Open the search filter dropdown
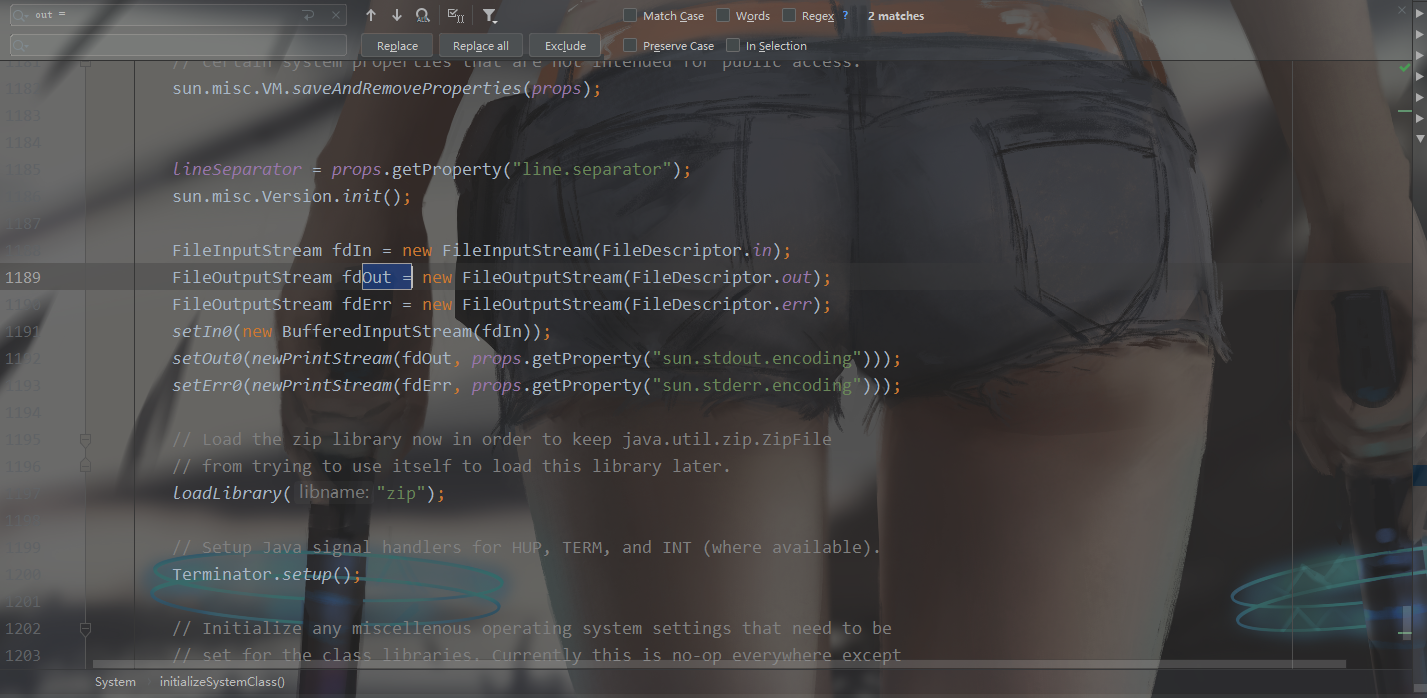Viewport: 1427px width, 698px height. (489, 15)
